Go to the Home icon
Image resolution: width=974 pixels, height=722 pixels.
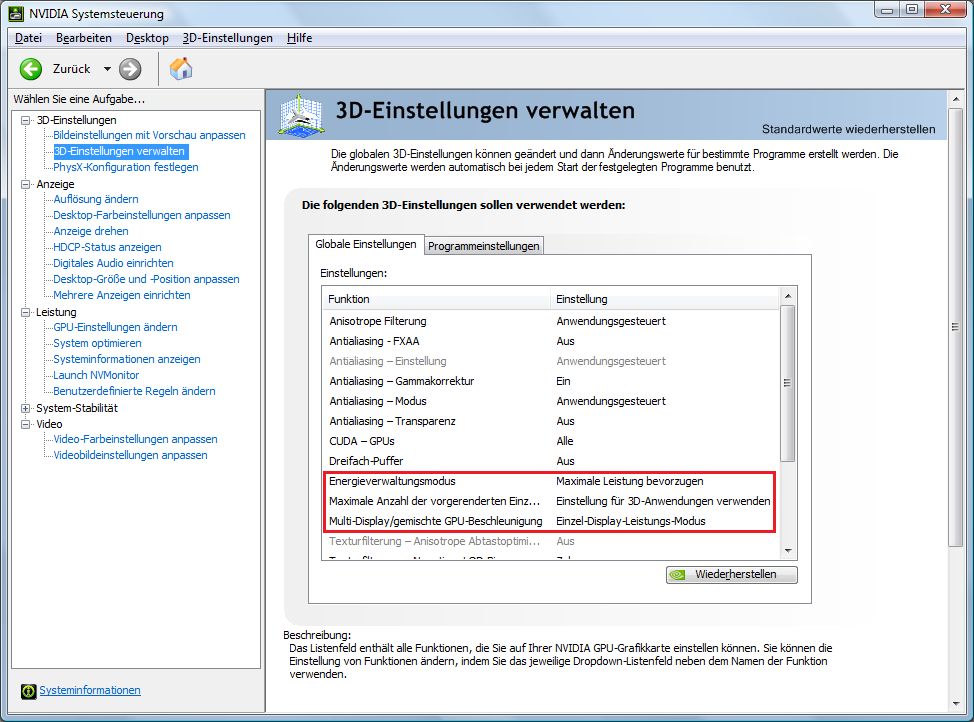point(181,68)
